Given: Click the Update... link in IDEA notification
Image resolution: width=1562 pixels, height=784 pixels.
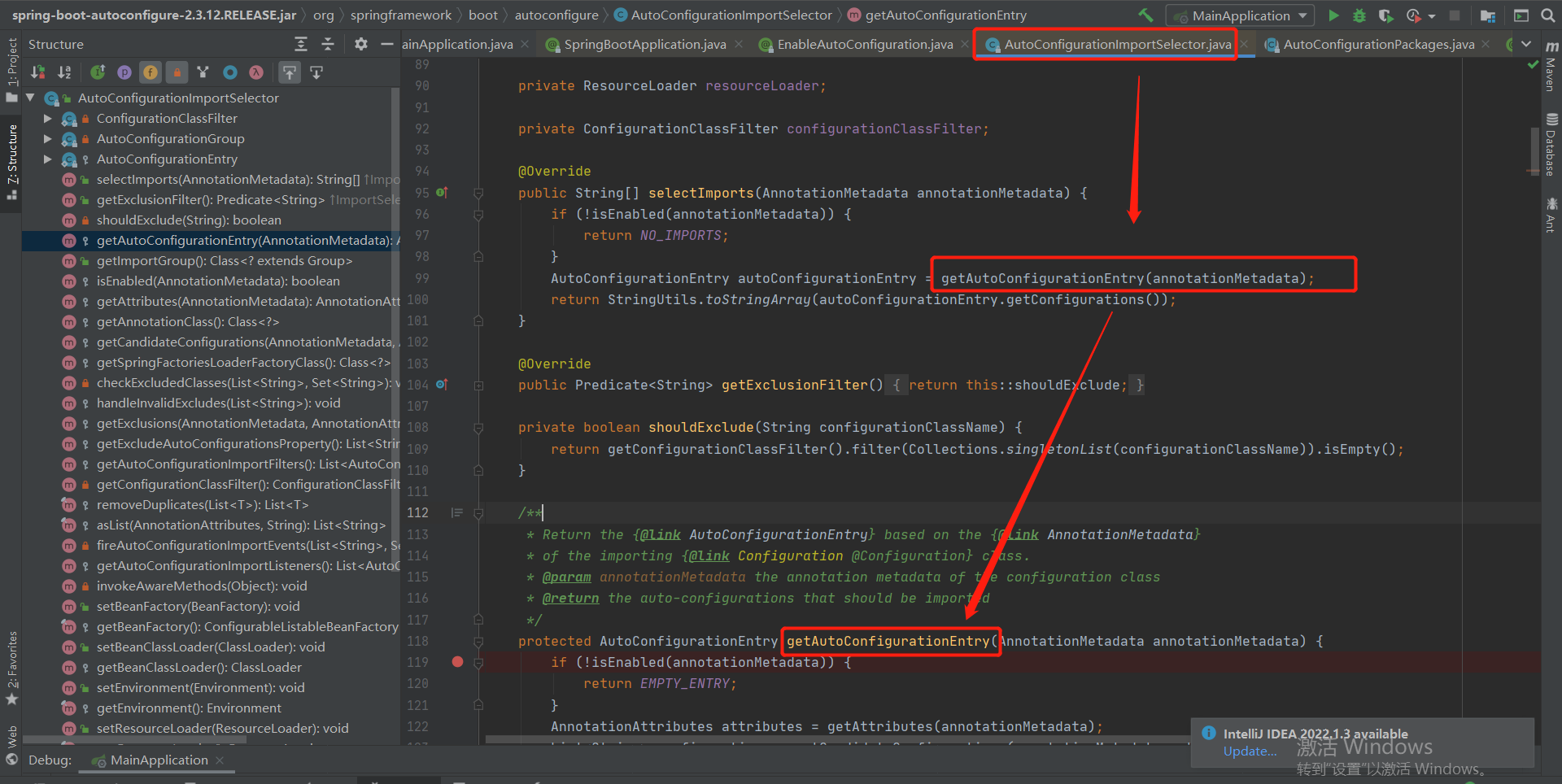Looking at the screenshot, I should click(x=1250, y=751).
